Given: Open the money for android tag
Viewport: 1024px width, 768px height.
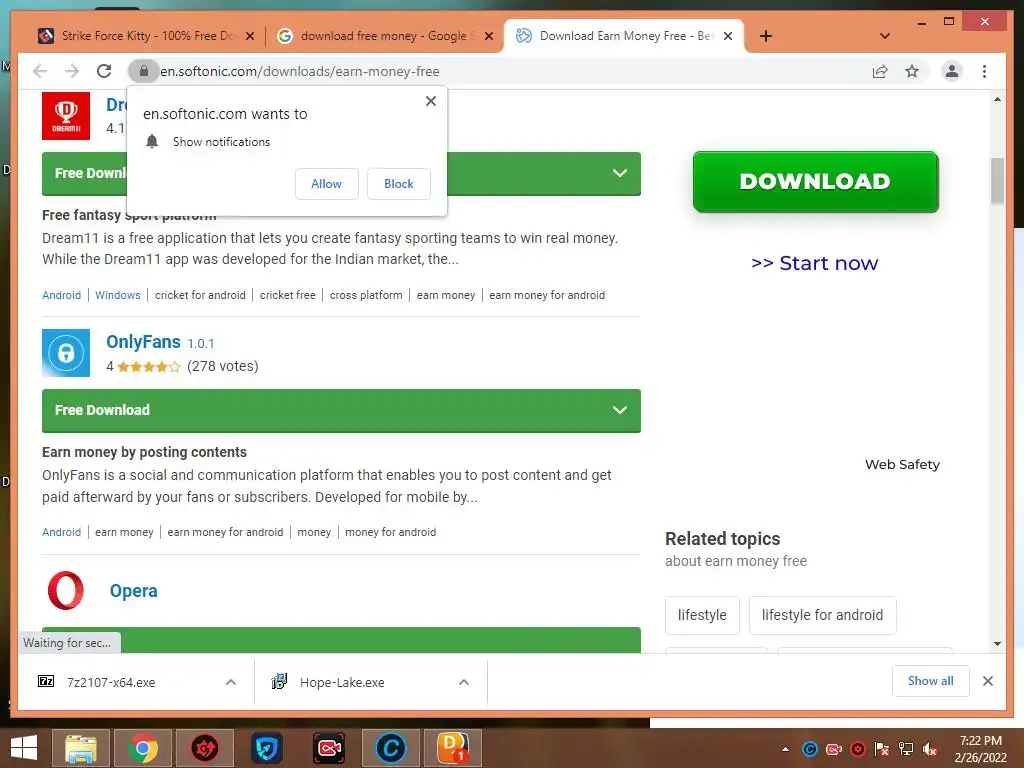Looking at the screenshot, I should coord(391,532).
